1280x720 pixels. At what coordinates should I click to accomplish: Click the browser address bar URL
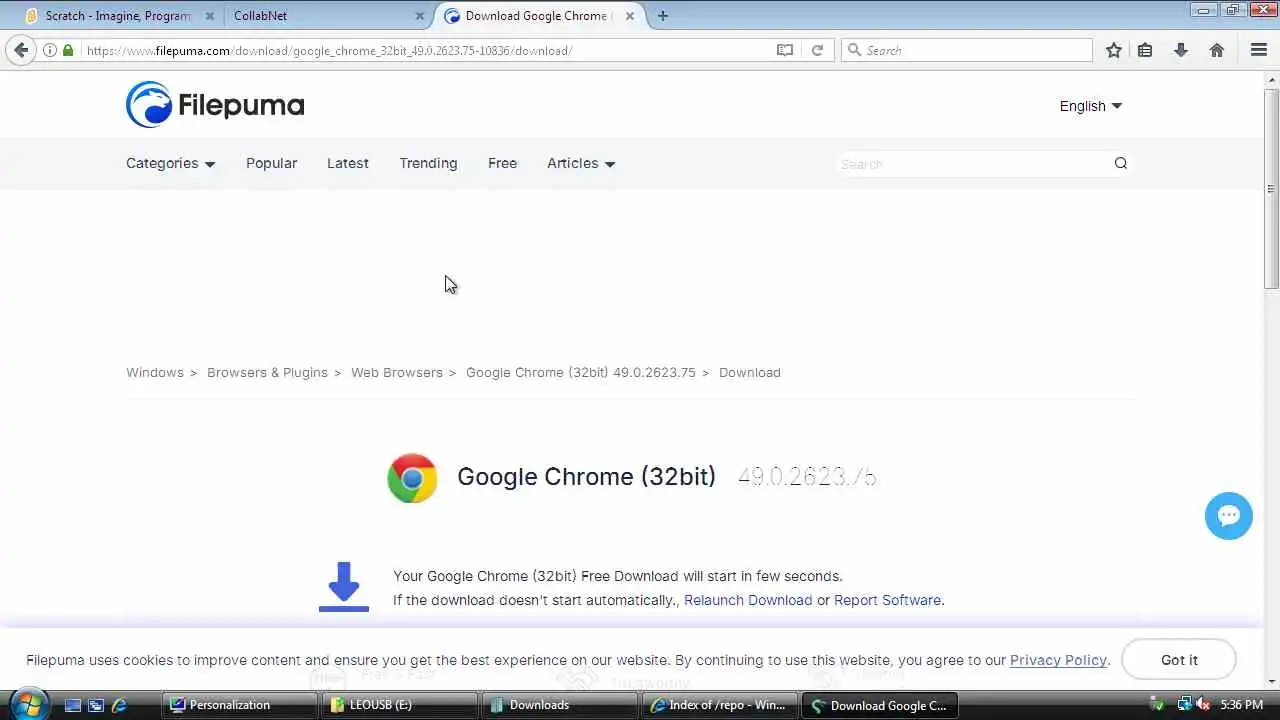click(329, 50)
